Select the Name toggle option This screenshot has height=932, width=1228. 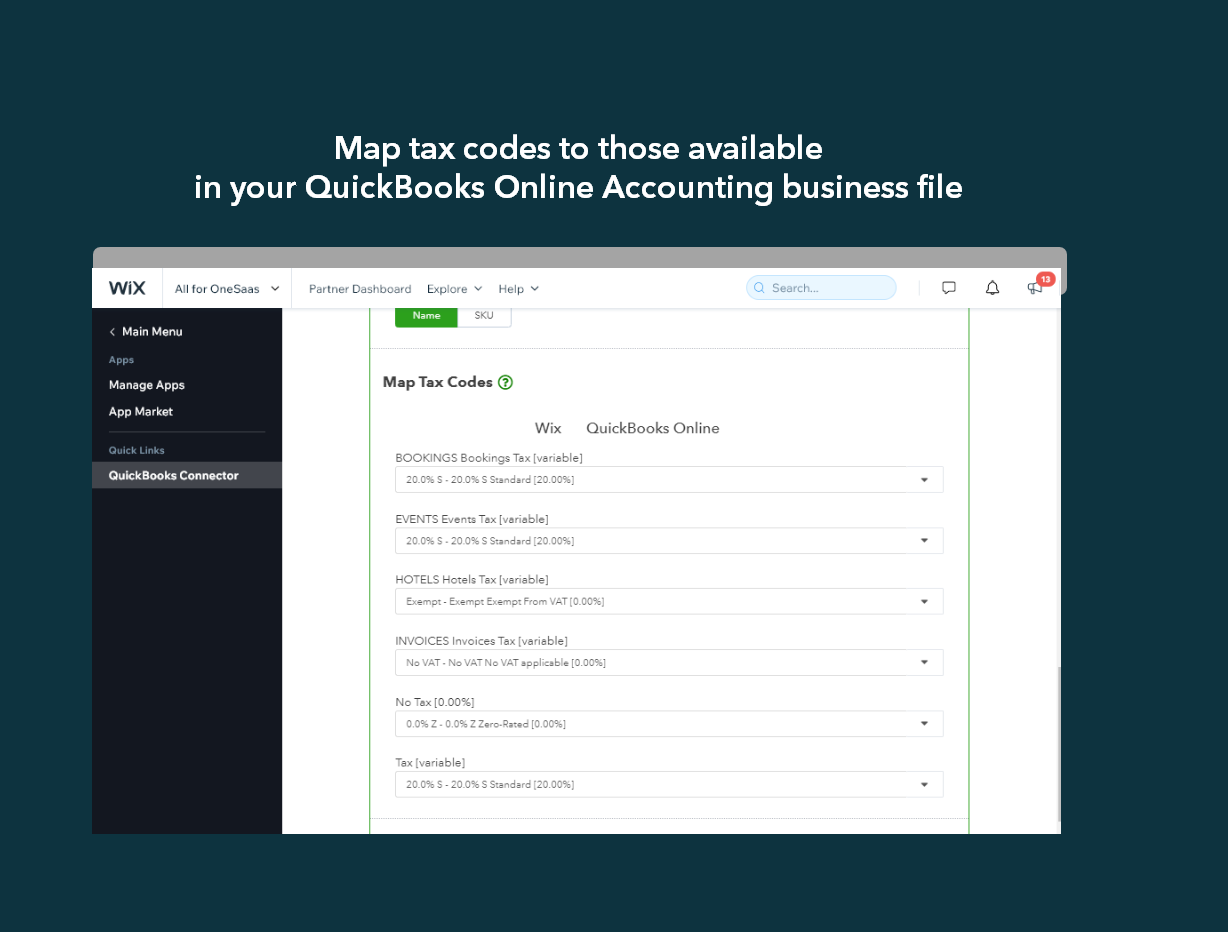tap(426, 316)
